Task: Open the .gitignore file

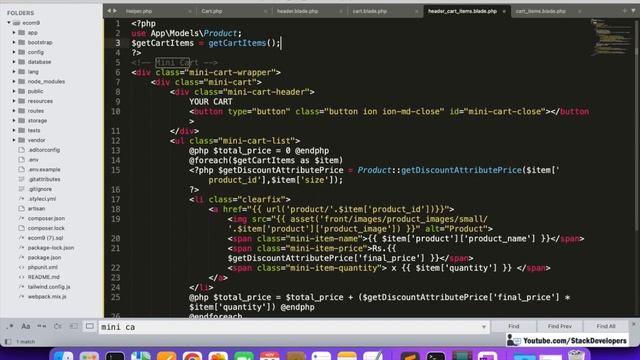Action: [40, 189]
